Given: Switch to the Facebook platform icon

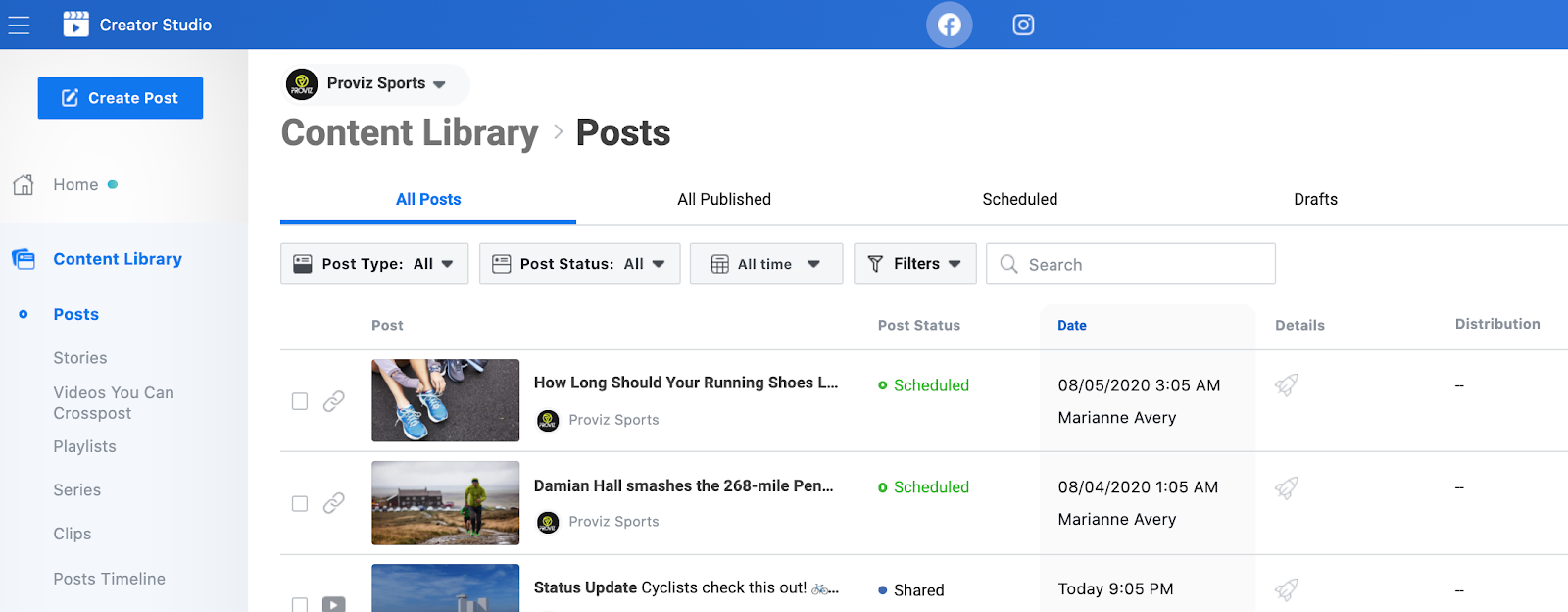Looking at the screenshot, I should point(949,25).
